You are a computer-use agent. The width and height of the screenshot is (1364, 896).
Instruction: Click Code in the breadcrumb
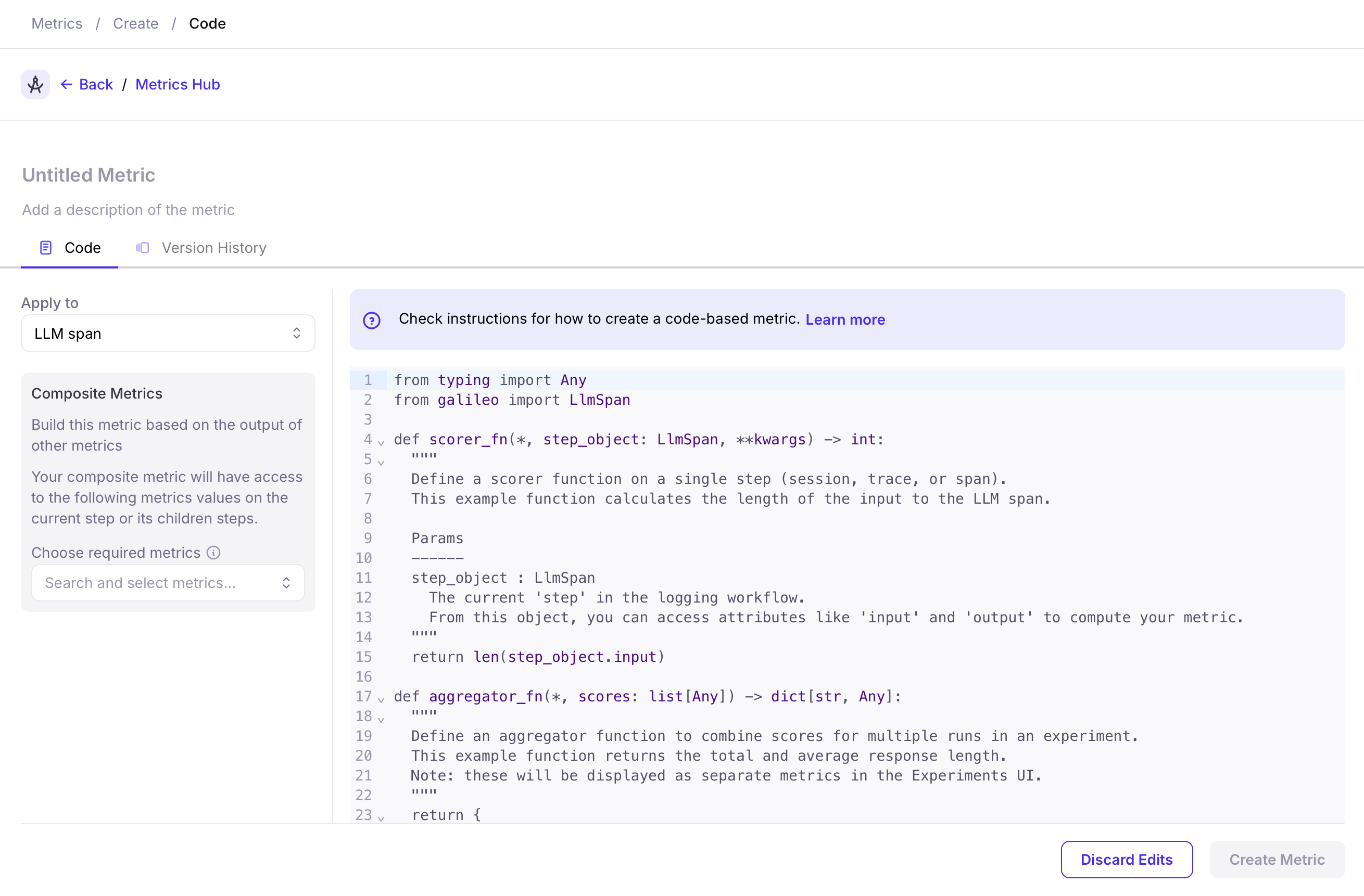(x=208, y=23)
